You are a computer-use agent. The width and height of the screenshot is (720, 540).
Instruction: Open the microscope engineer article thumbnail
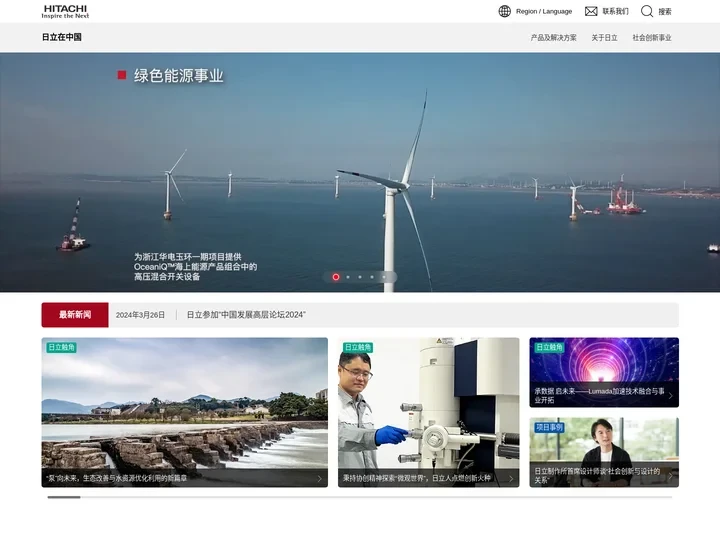click(x=428, y=412)
